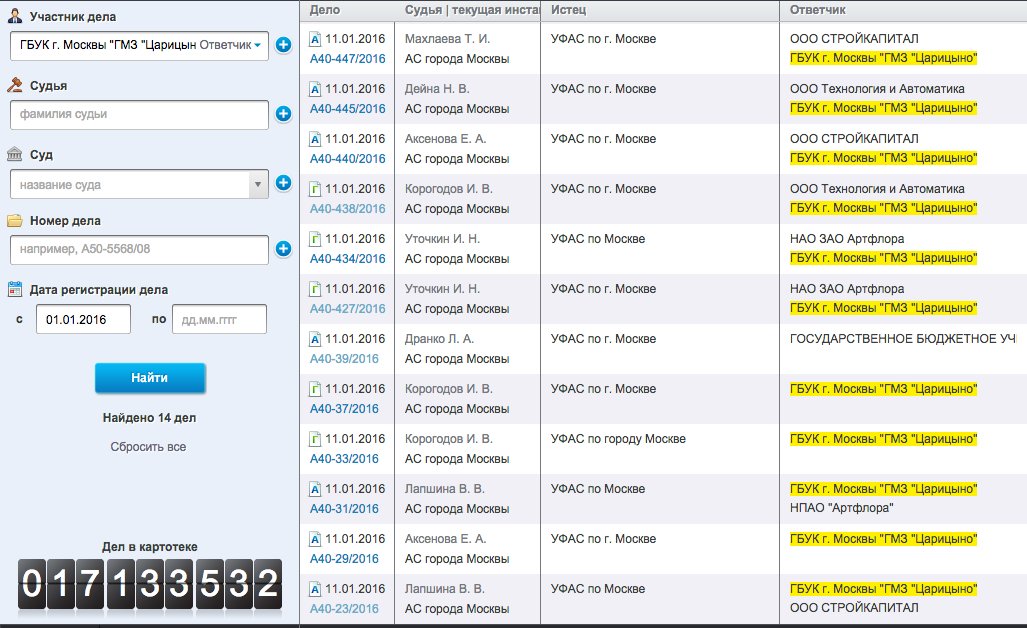Click the start date field 01.01.2016
Viewport: 1027px width, 628px height.
tap(83, 320)
